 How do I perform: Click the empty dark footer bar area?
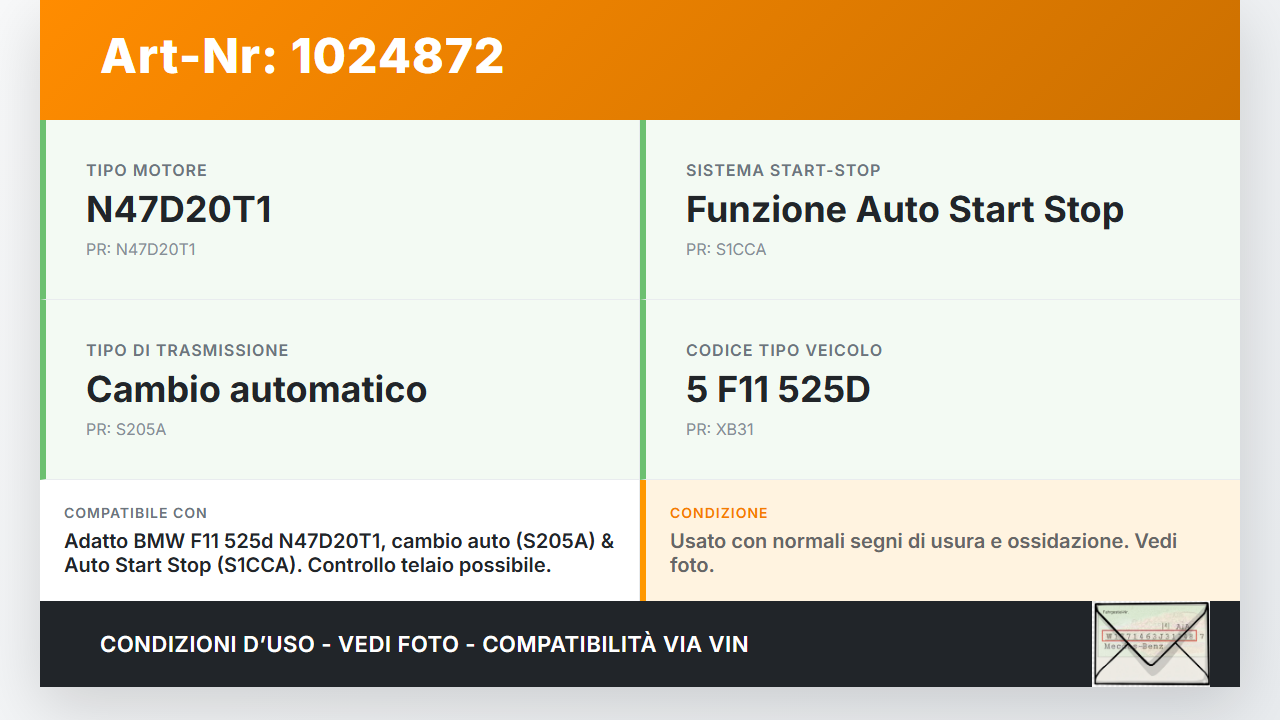(920, 644)
